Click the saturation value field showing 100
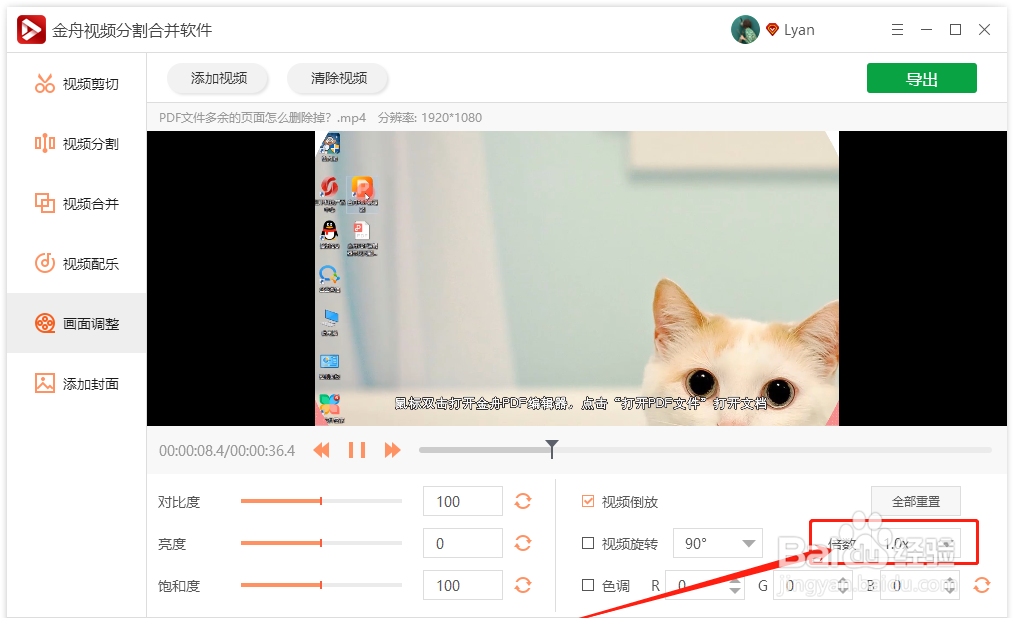Screen dimensions: 1014x619 [462, 585]
